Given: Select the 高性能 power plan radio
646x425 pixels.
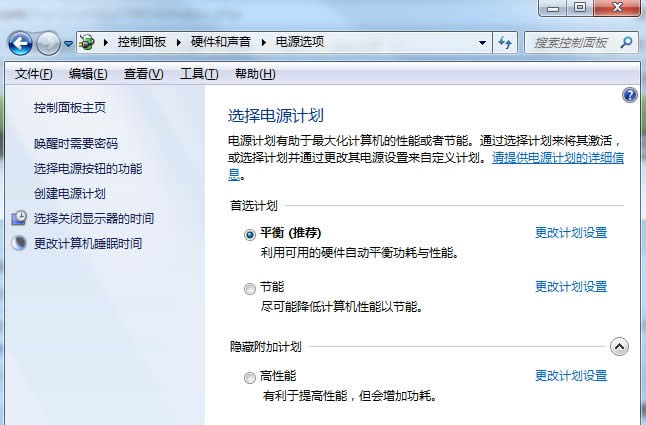Looking at the screenshot, I should (x=250, y=378).
